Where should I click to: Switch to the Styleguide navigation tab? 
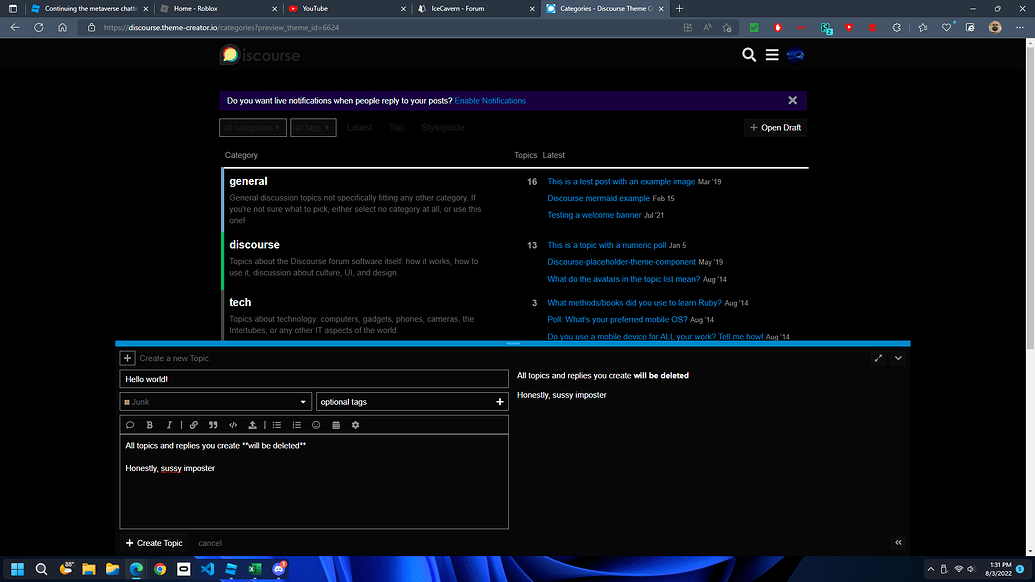[442, 128]
